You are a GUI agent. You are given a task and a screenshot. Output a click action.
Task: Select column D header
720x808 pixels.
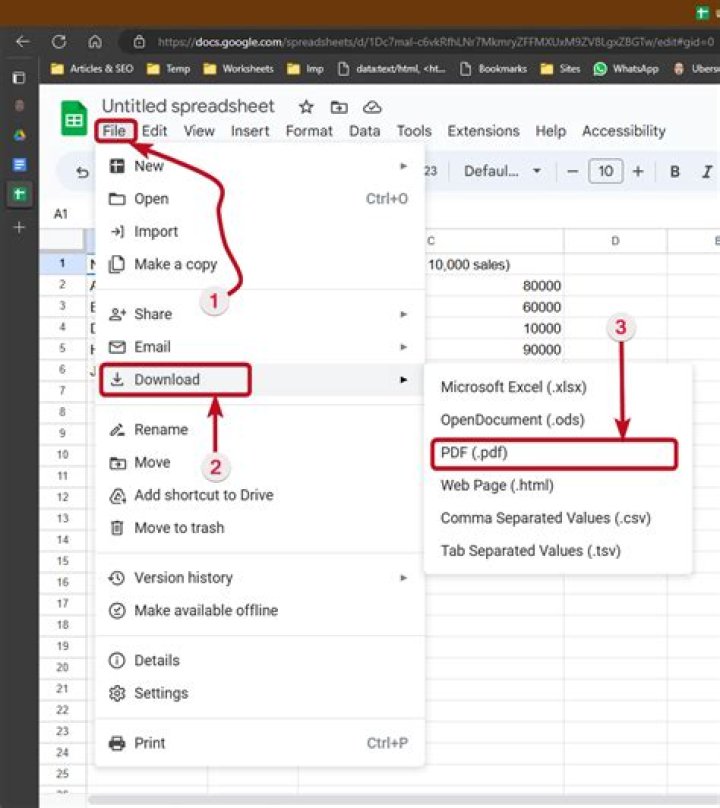click(615, 241)
